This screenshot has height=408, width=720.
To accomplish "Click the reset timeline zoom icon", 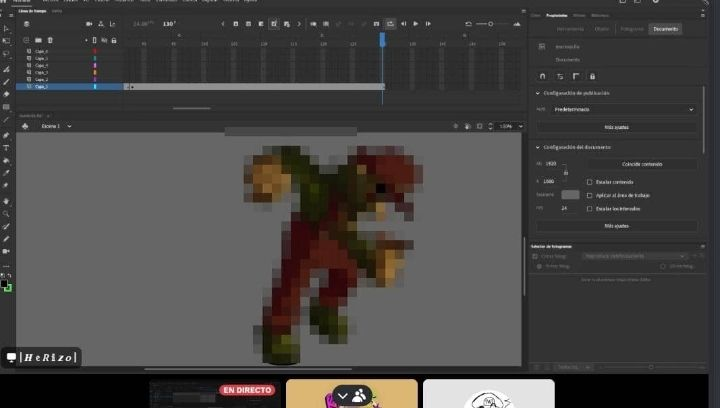I will click(x=468, y=24).
